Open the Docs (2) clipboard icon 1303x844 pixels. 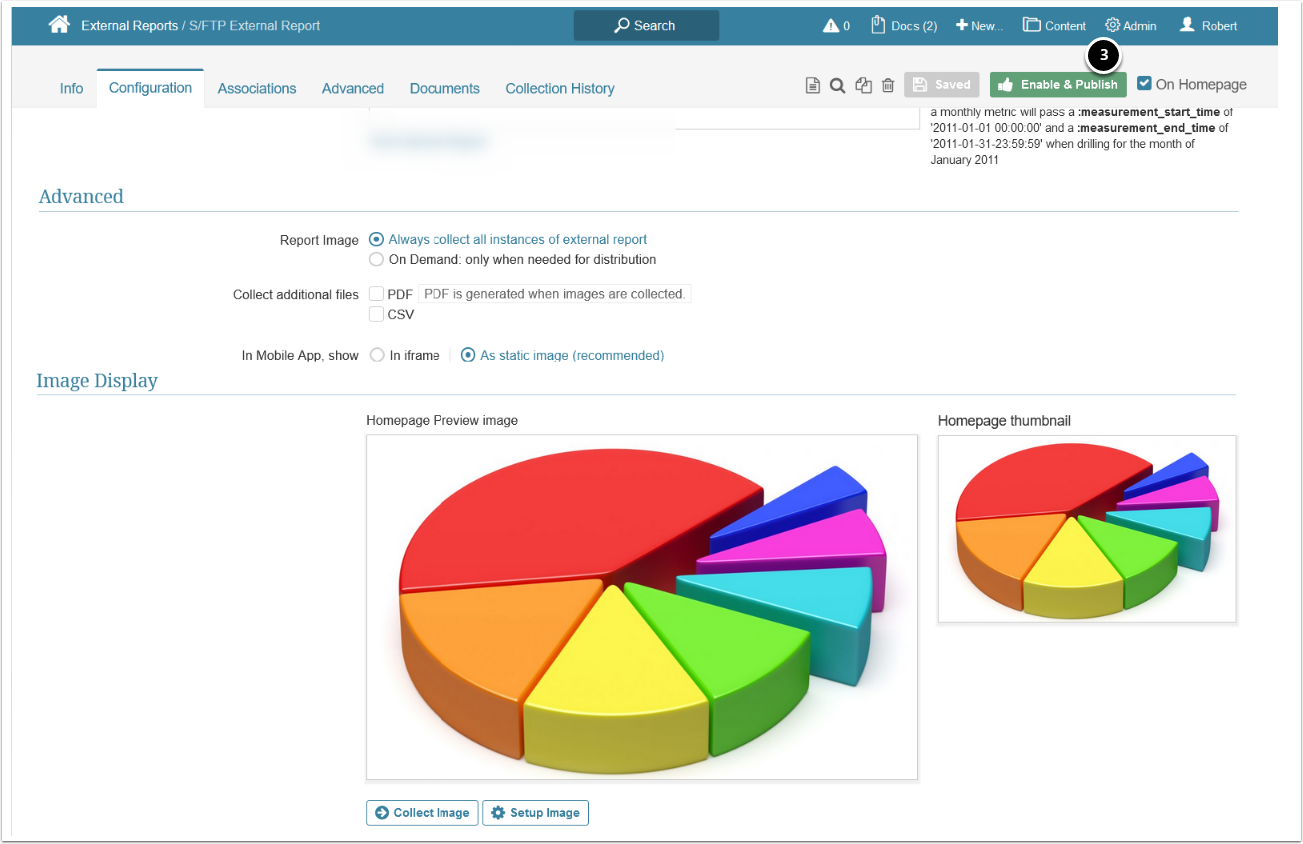[x=879, y=25]
